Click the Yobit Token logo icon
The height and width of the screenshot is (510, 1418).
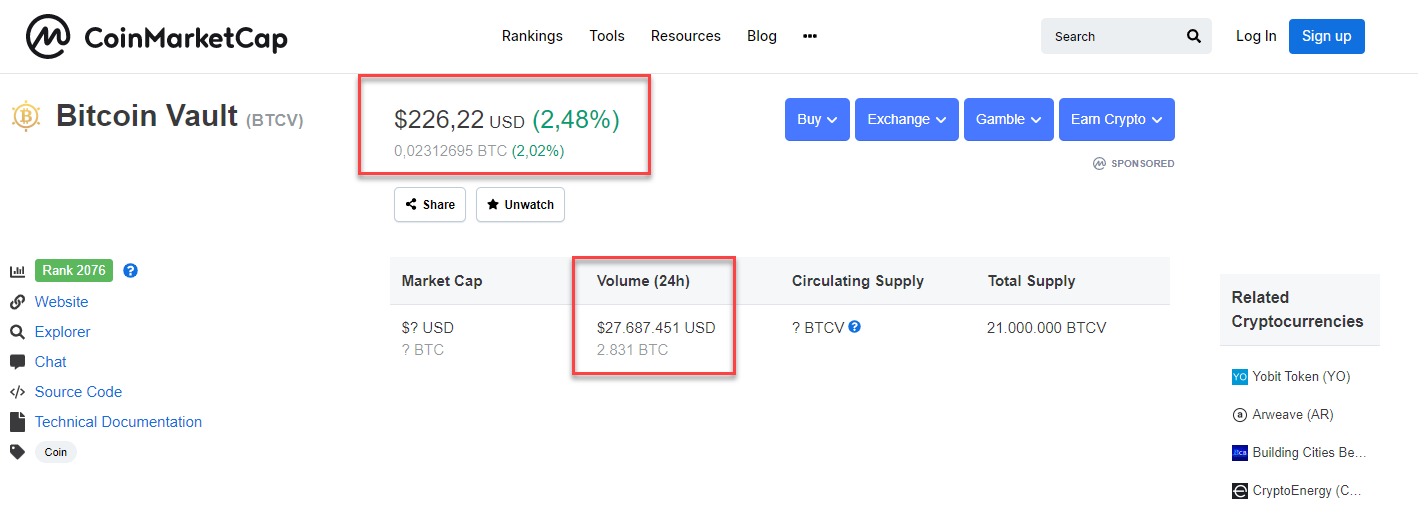1240,377
